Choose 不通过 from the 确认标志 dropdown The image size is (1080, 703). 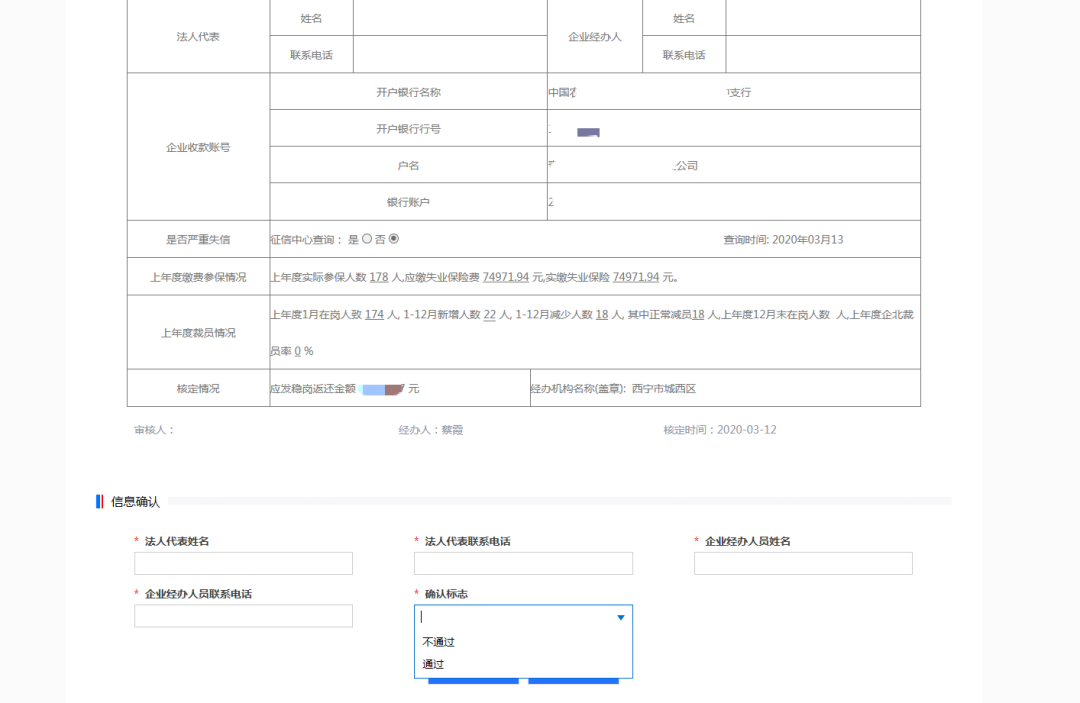click(x=438, y=641)
